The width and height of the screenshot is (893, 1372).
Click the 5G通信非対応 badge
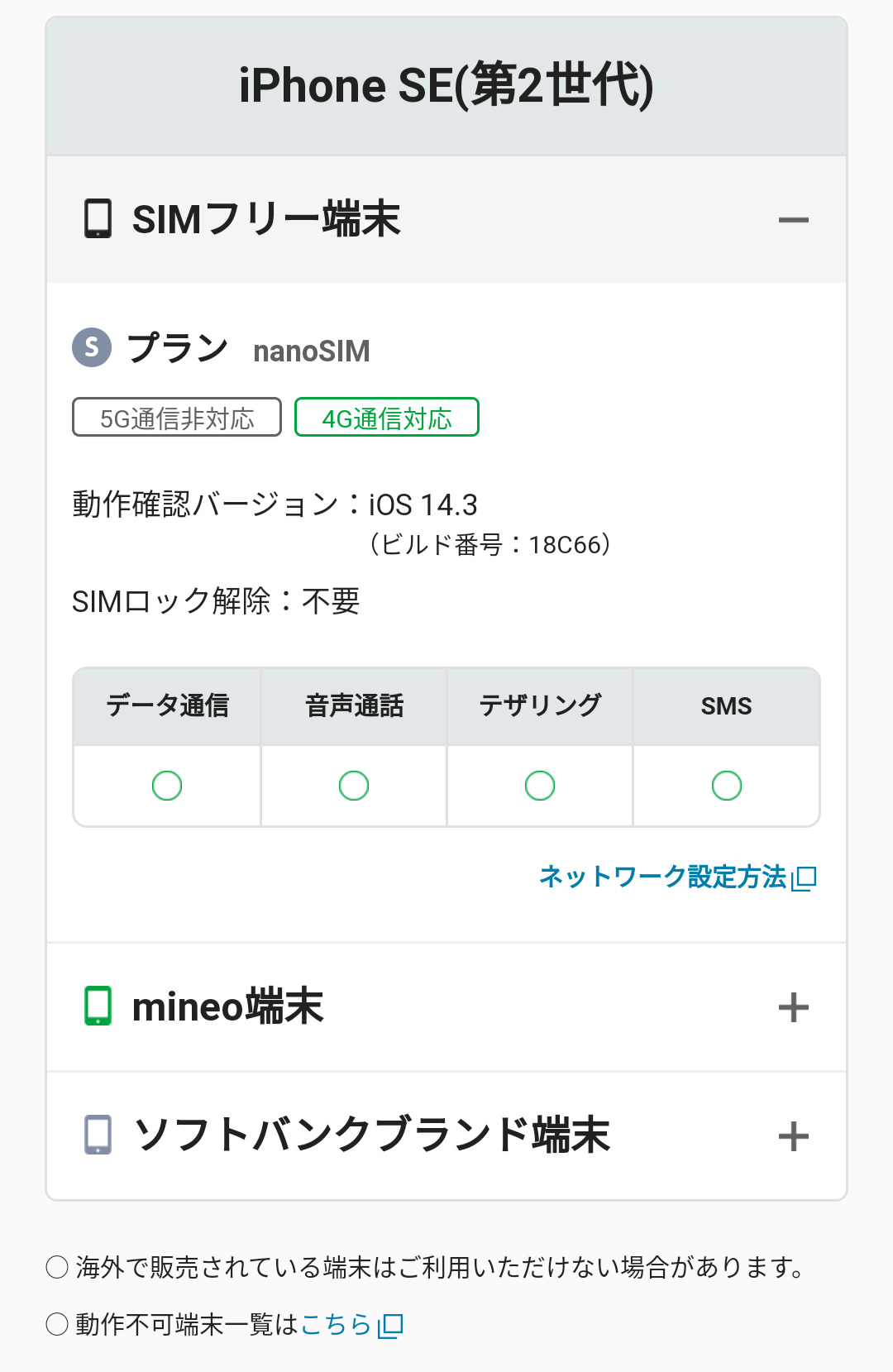click(177, 418)
